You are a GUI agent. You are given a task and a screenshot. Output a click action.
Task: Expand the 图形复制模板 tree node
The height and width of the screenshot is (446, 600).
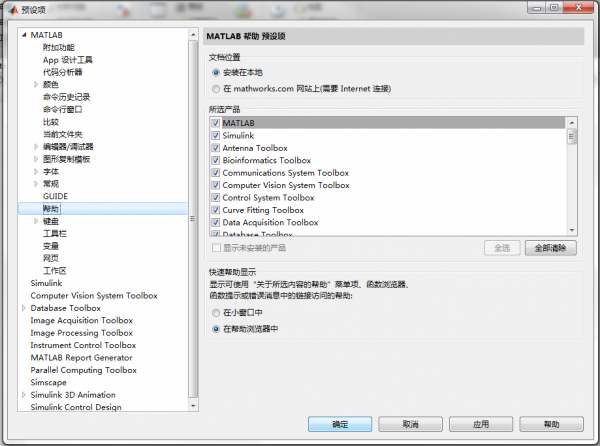point(36,159)
